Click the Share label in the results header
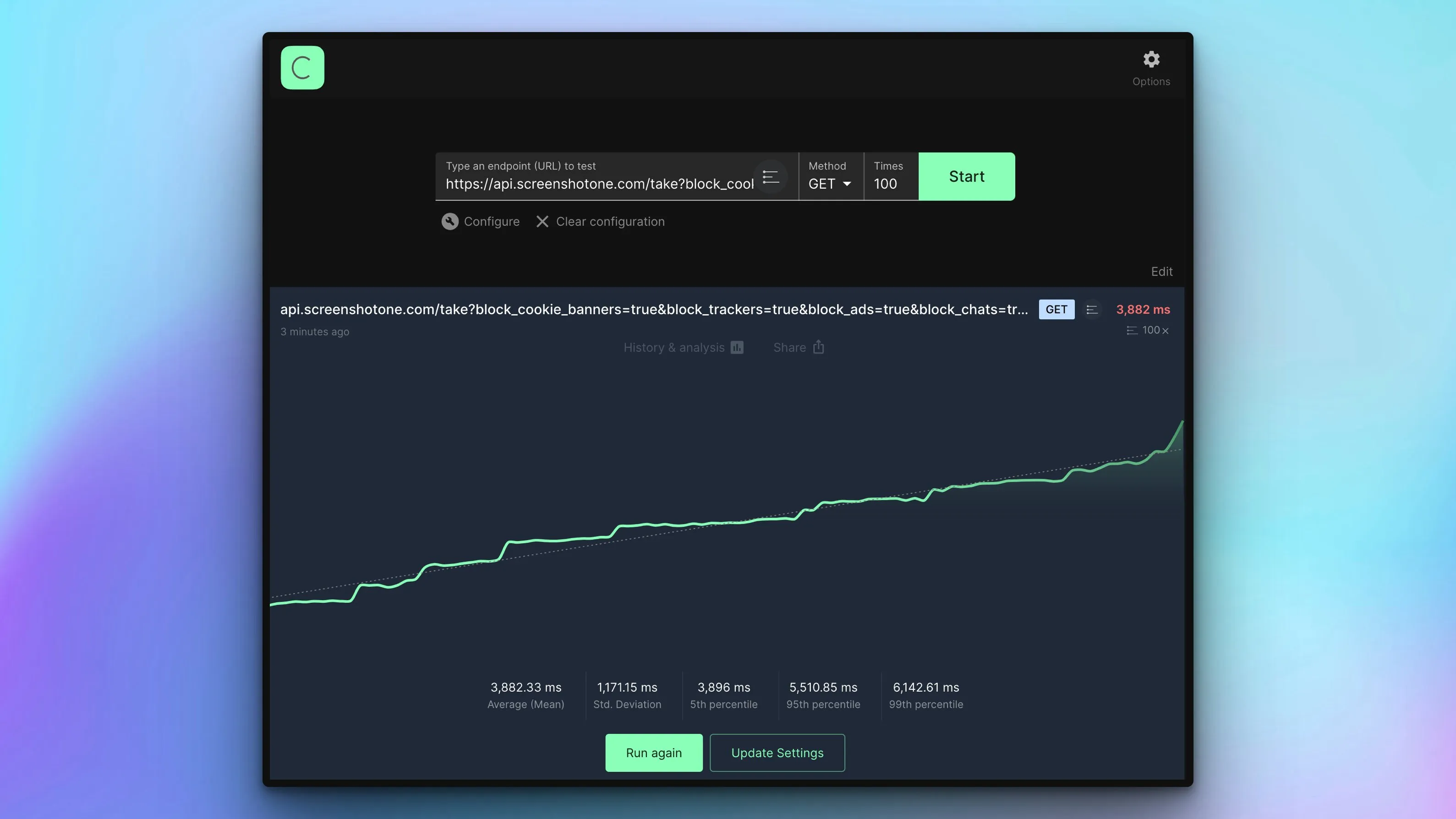This screenshot has height=819, width=1456. (789, 347)
